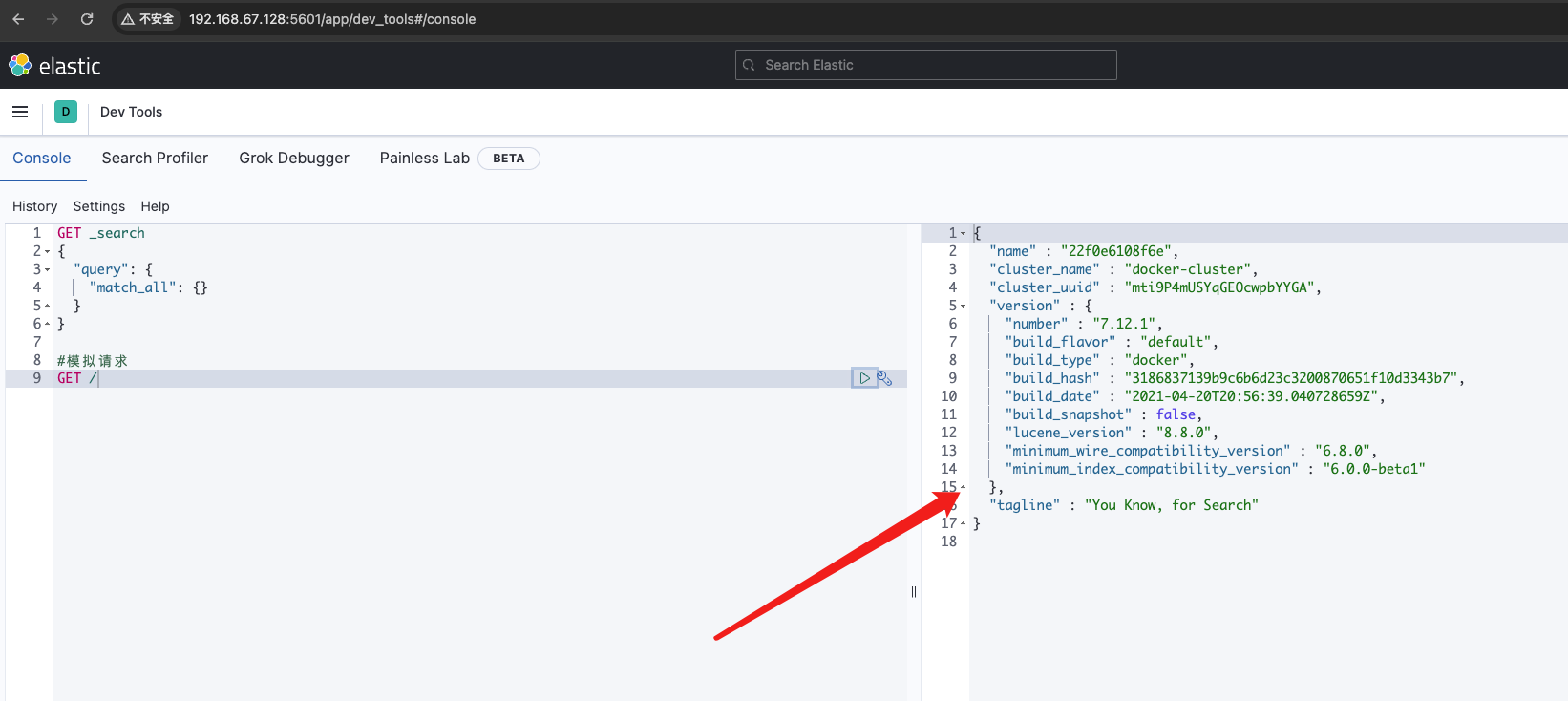
Task: Collapse the version fold on line 5
Action: tap(963, 306)
